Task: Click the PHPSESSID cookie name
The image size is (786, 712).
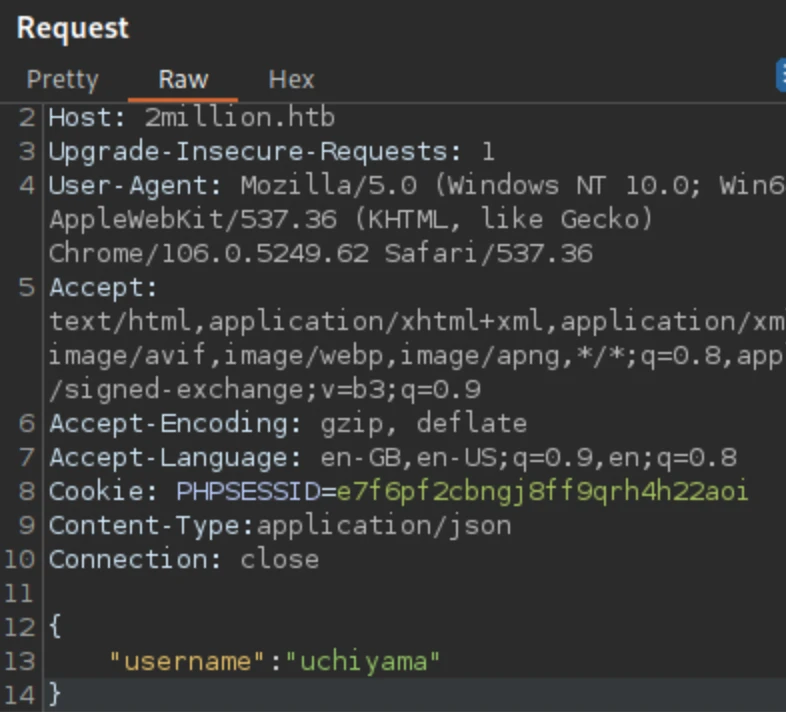Action: [x=249, y=492]
